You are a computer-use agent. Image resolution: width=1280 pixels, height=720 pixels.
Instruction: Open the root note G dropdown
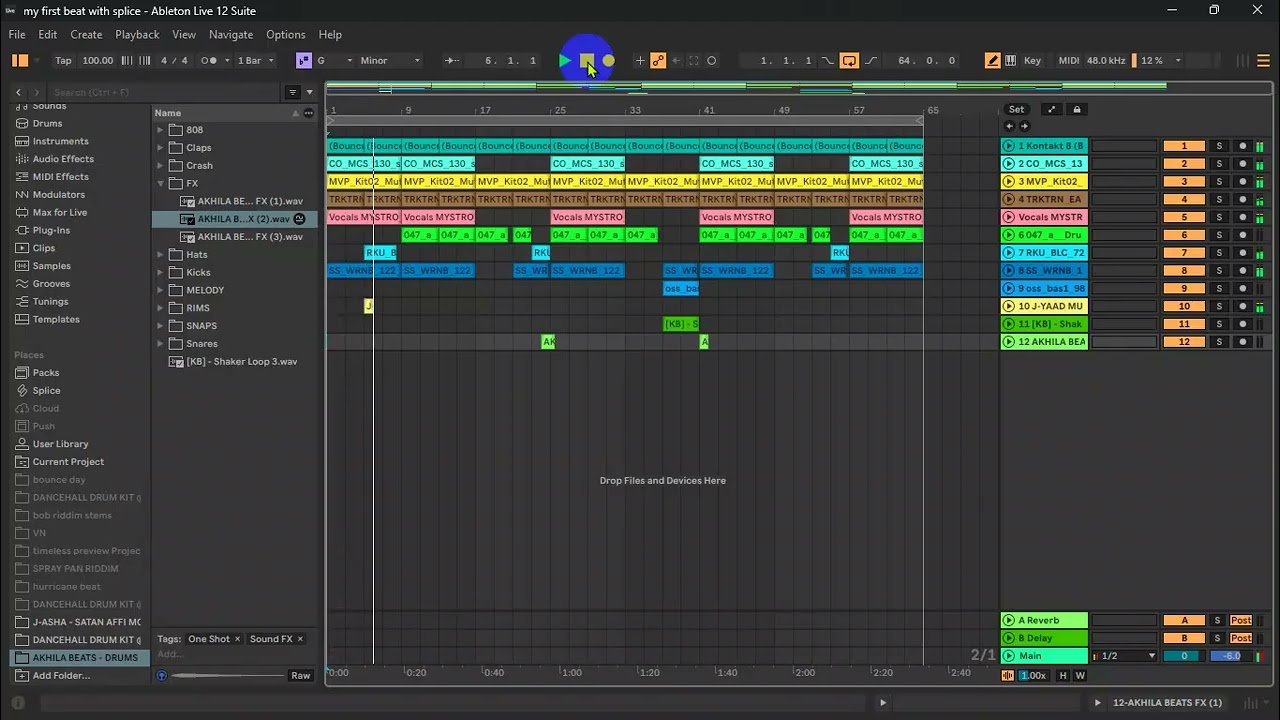coord(334,61)
